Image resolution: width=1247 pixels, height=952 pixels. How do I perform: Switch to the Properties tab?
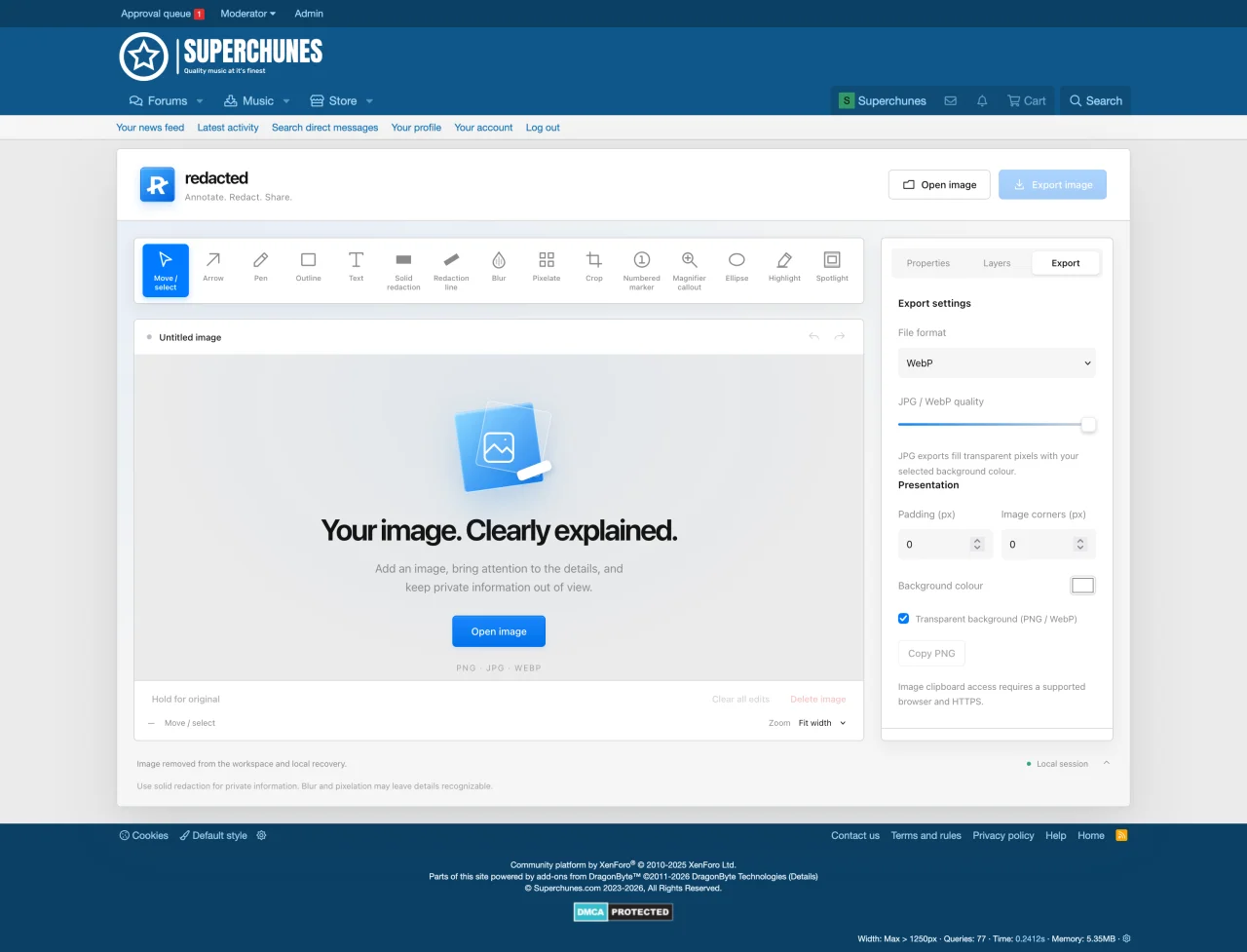(x=927, y=263)
